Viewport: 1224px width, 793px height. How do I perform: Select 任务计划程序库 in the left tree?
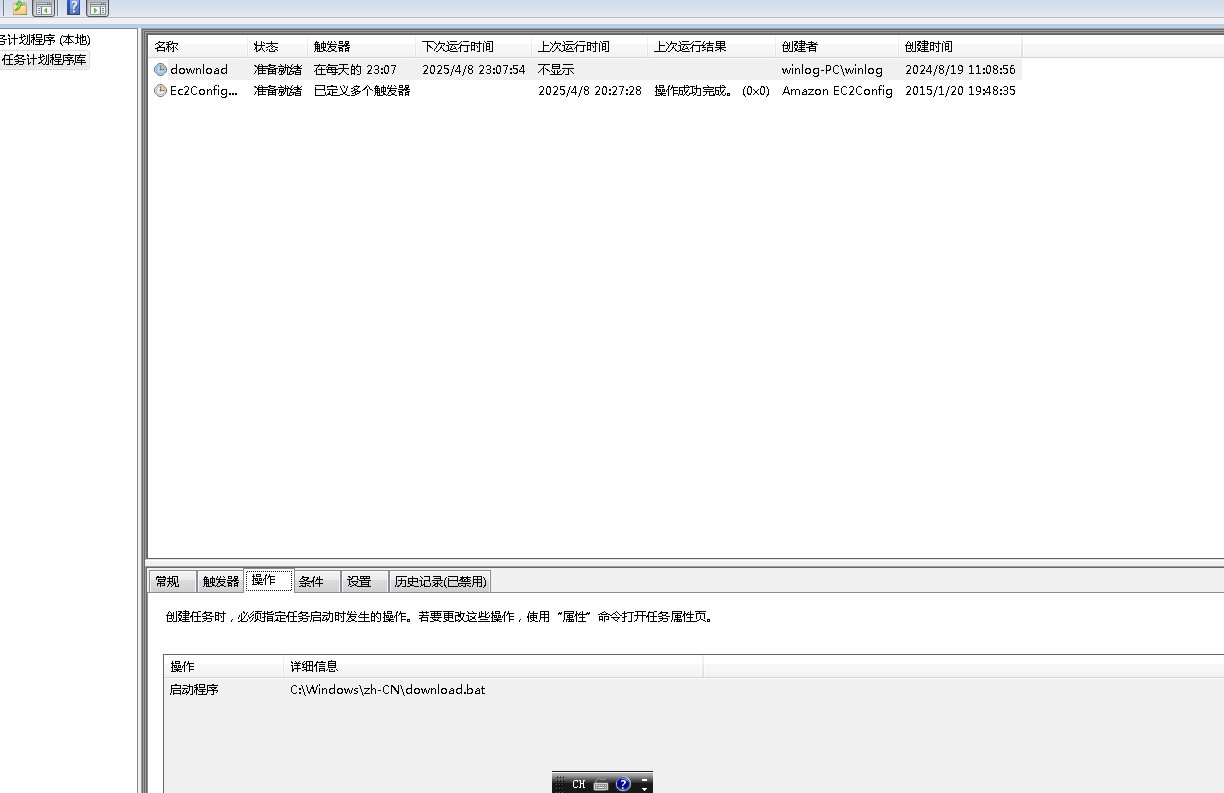(44, 60)
